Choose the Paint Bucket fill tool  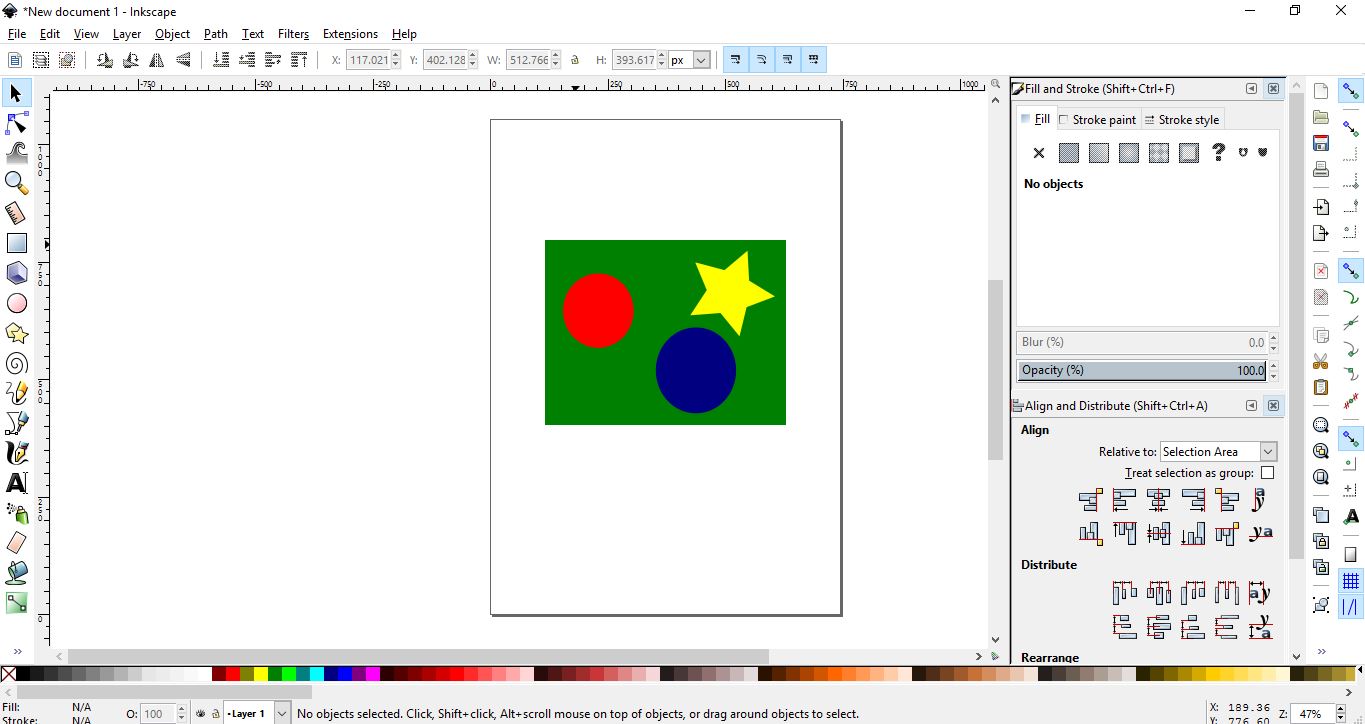point(17,573)
